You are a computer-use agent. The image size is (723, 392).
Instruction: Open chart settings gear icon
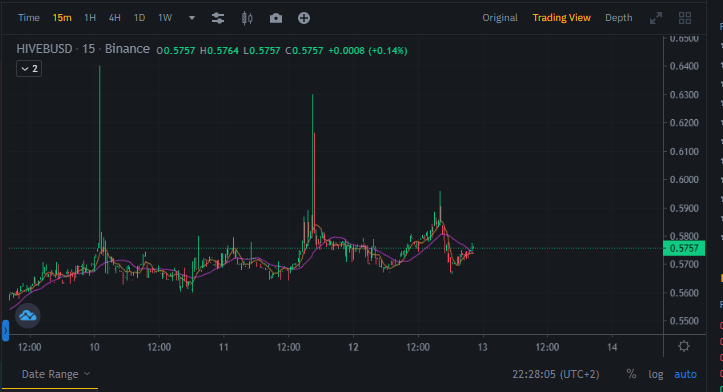click(x=684, y=346)
